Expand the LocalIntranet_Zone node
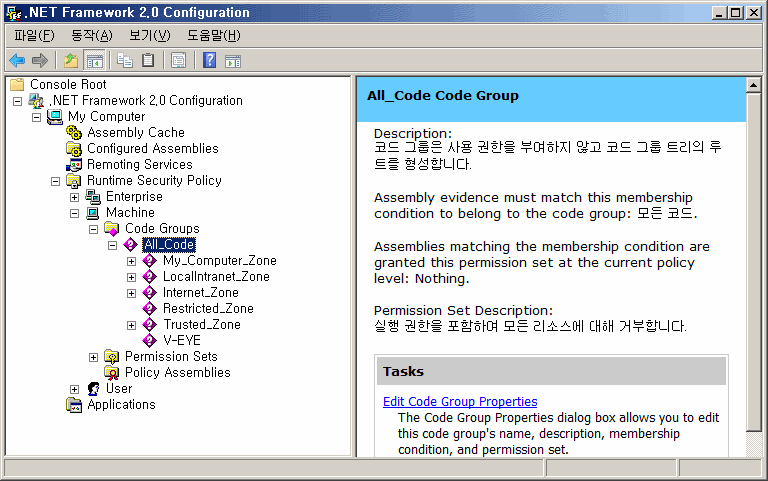The image size is (768, 481). point(131,278)
